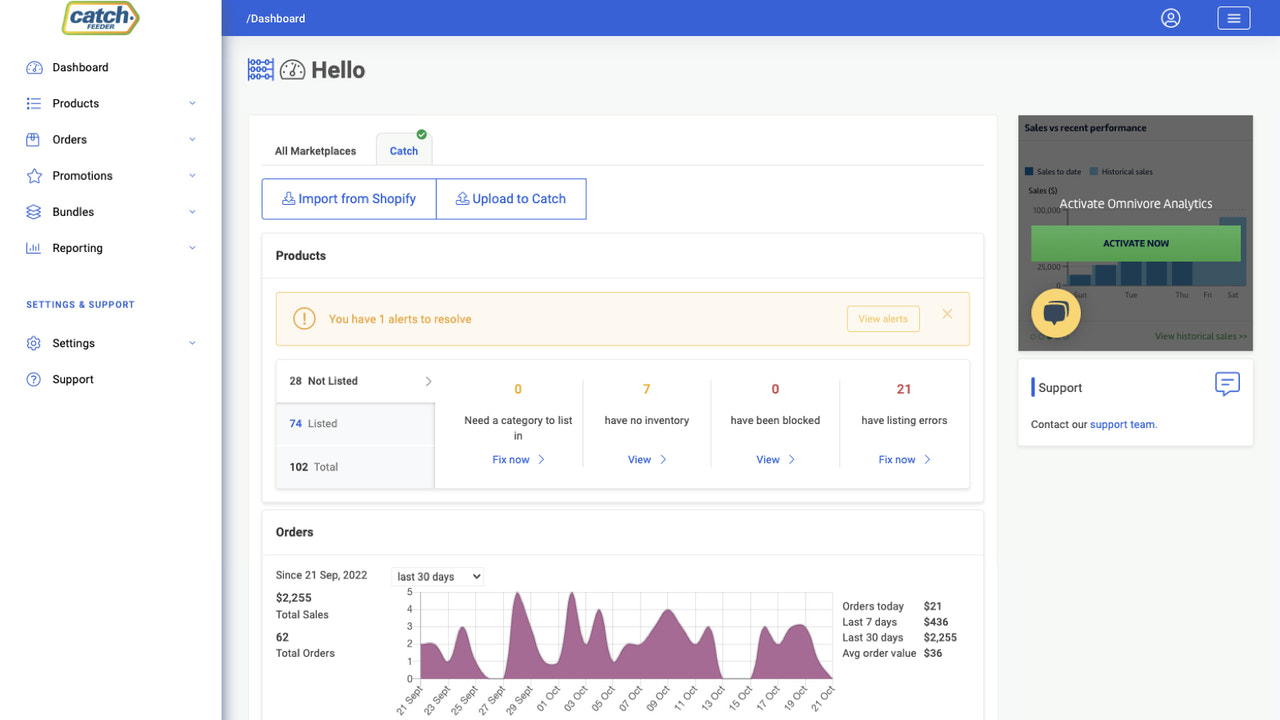Click the Support question mark icon
Viewport: 1280px width, 720px height.
pyautogui.click(x=33, y=379)
